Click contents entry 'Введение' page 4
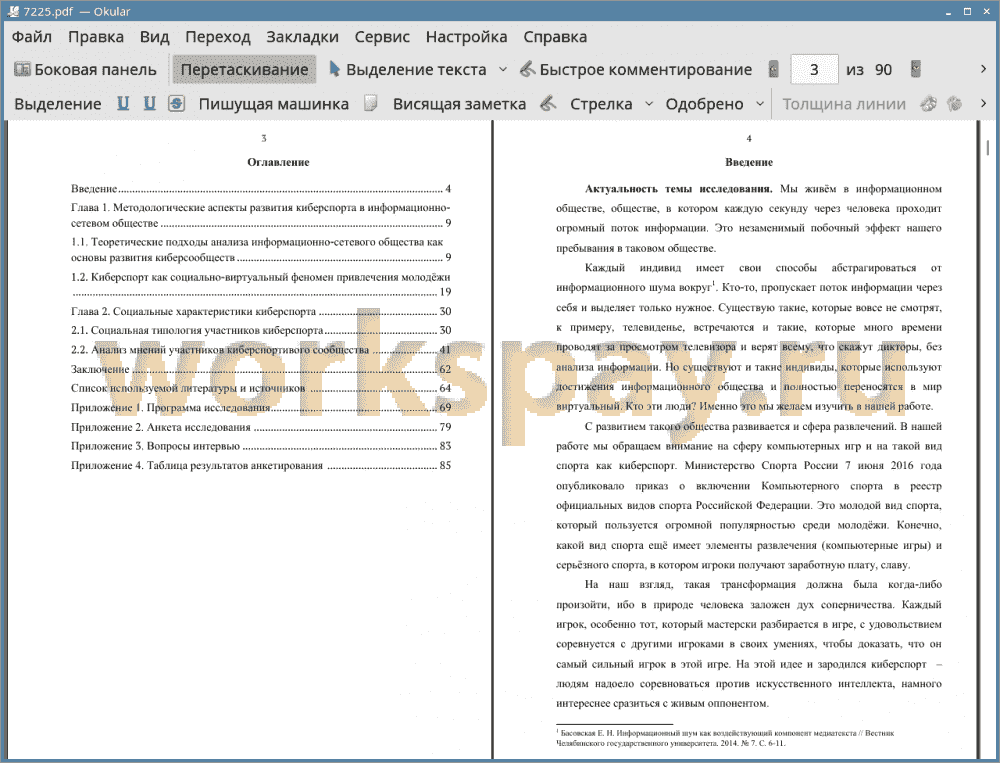The image size is (1000, 763). [261, 189]
